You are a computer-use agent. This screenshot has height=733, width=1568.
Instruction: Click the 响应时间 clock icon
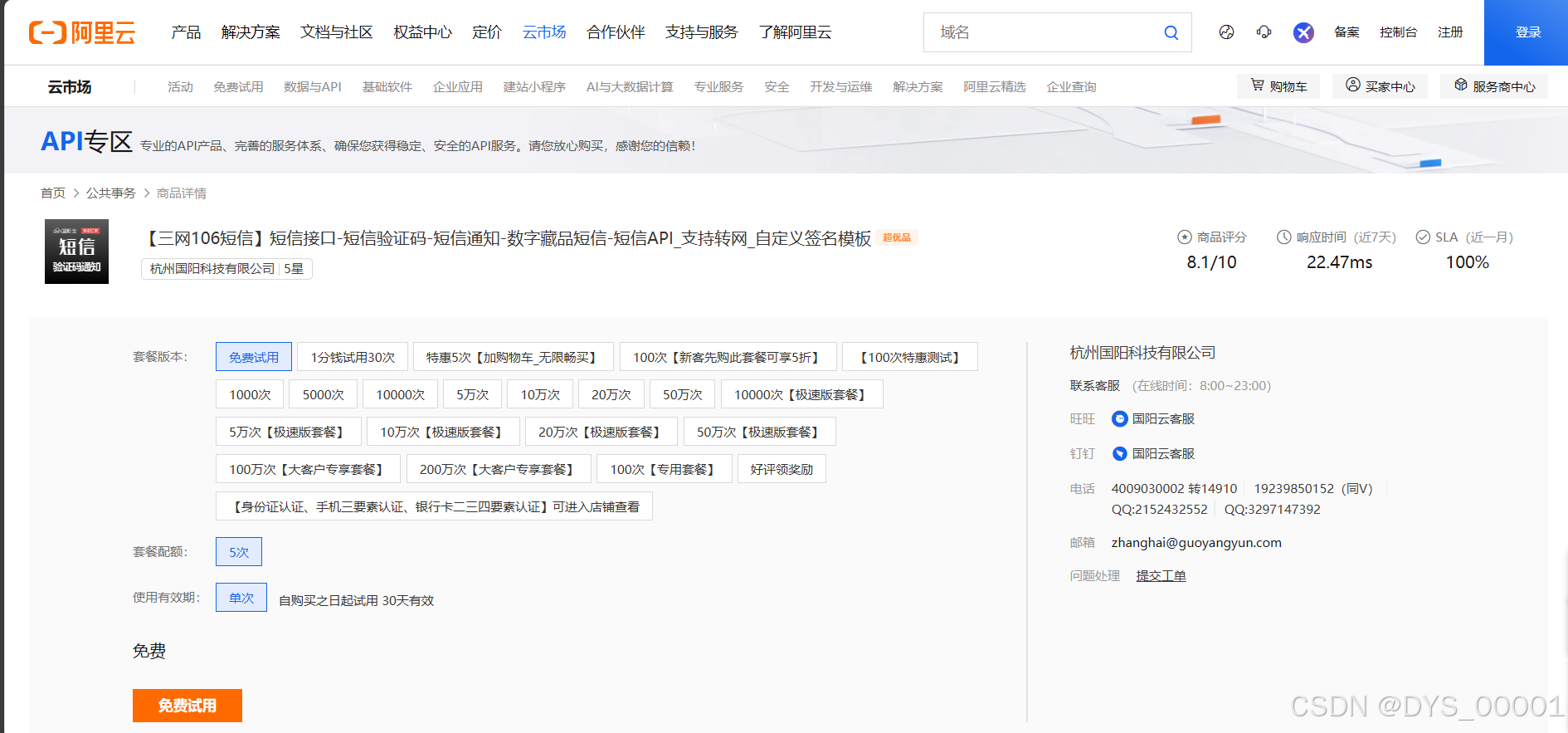pos(1283,237)
